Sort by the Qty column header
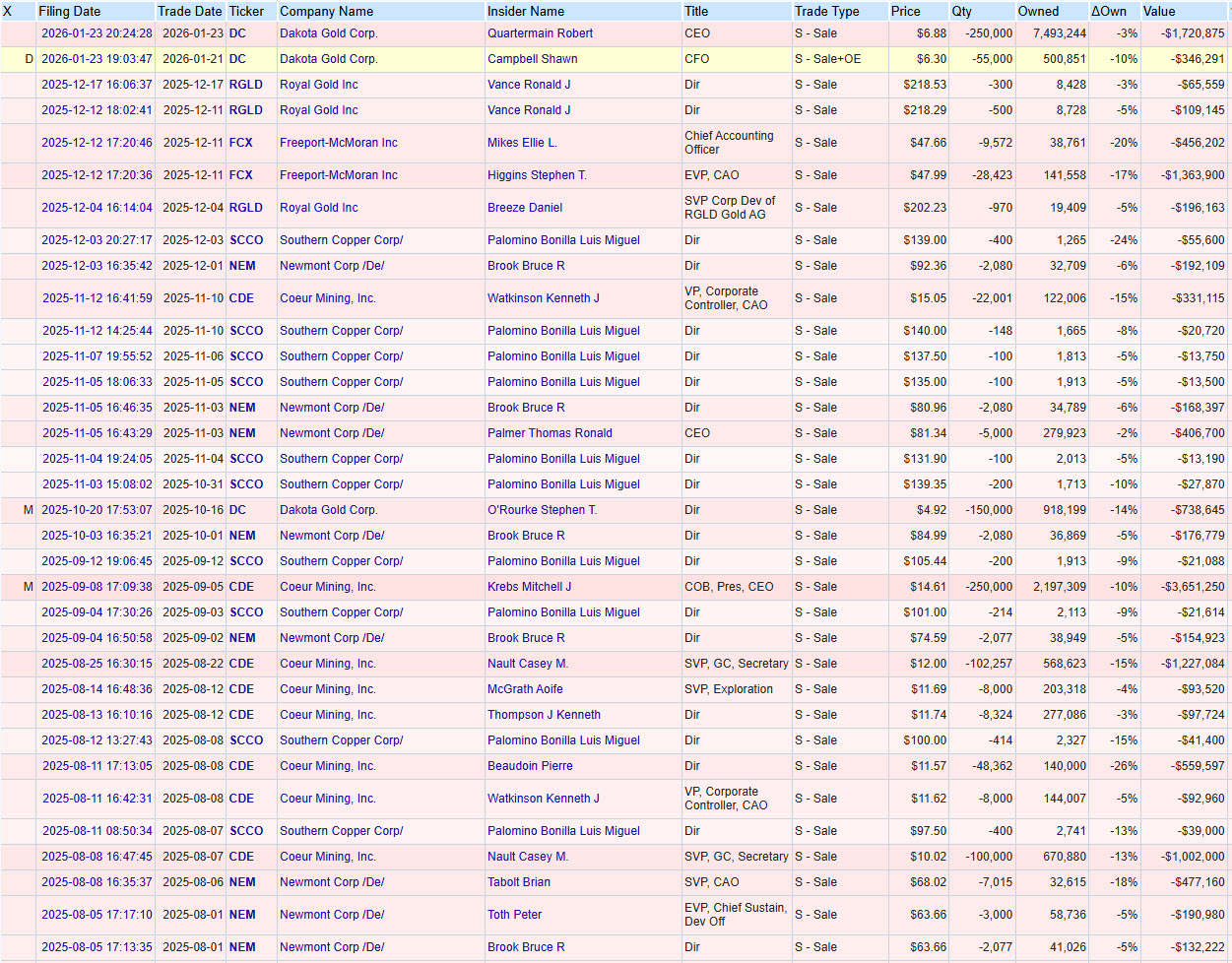The image size is (1232, 963). pyautogui.click(x=961, y=12)
